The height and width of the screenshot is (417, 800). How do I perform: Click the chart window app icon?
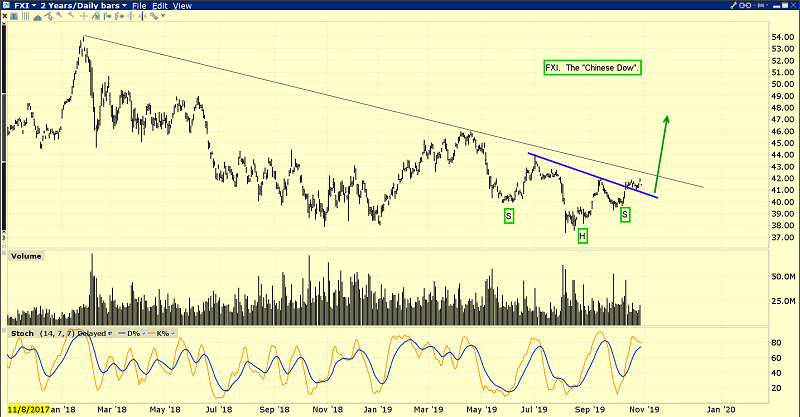[x=6, y=5]
